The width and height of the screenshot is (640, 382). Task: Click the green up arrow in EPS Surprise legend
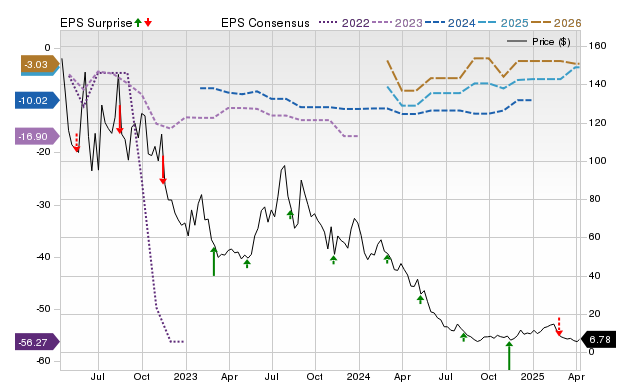point(138,22)
